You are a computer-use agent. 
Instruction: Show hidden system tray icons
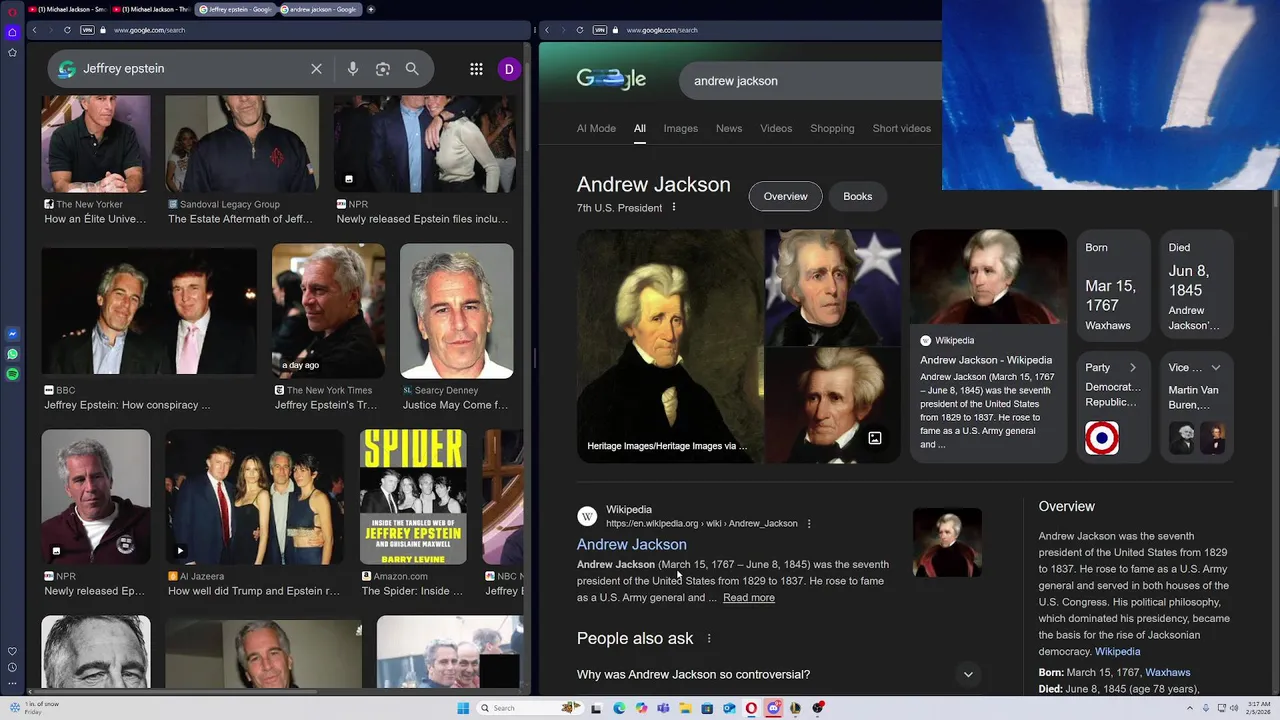pos(1192,708)
